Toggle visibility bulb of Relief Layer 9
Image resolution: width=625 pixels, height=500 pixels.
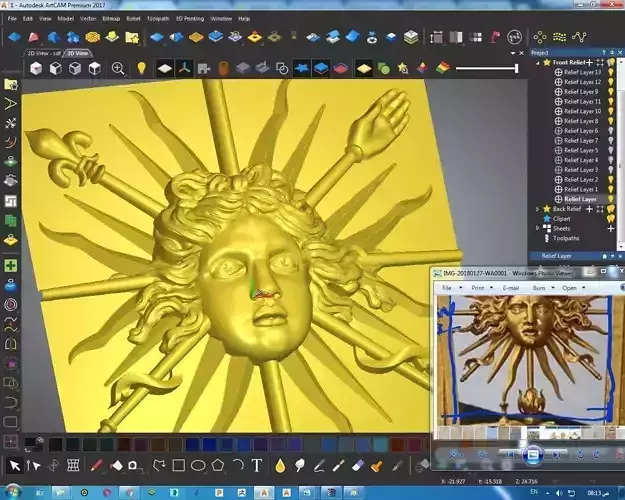[x=610, y=92]
